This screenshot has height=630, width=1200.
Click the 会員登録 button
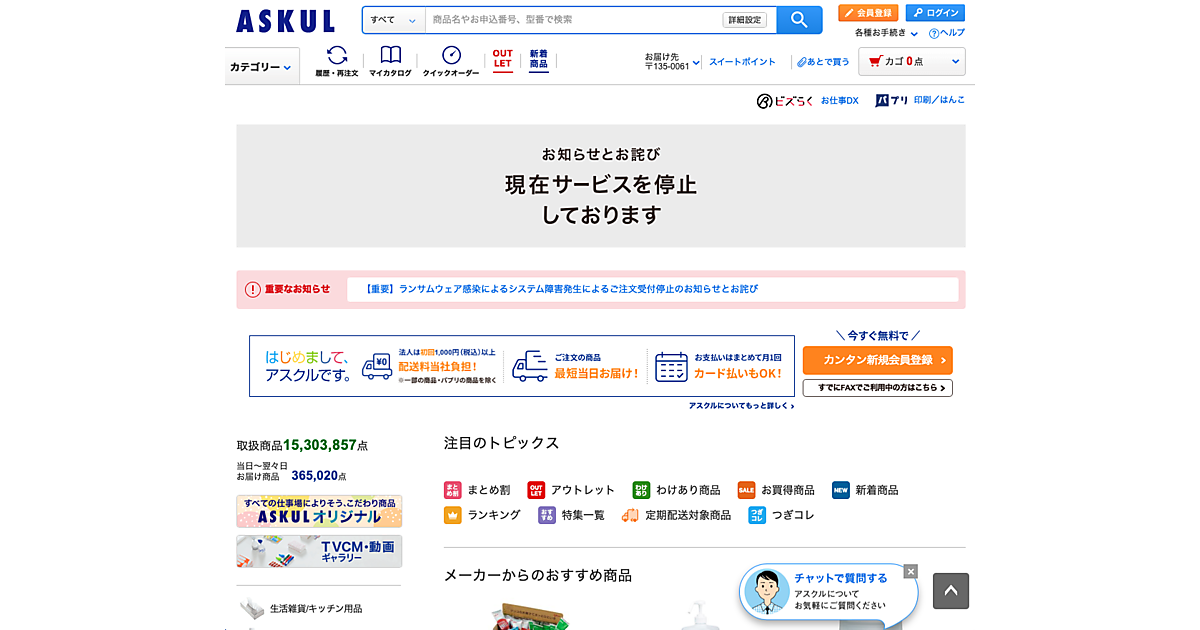(868, 13)
